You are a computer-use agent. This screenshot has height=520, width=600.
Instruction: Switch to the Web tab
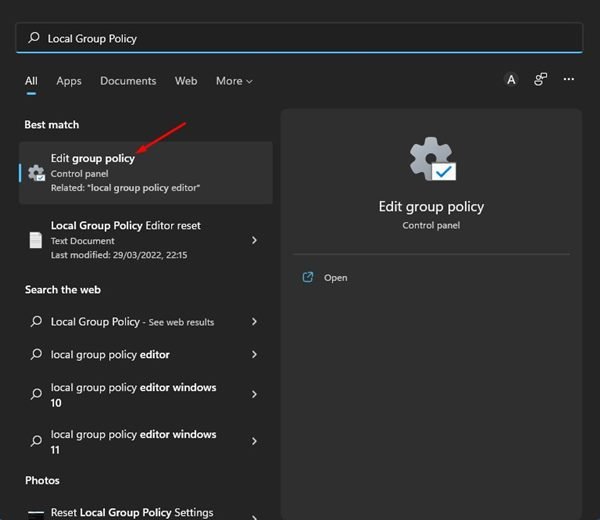[x=186, y=81]
